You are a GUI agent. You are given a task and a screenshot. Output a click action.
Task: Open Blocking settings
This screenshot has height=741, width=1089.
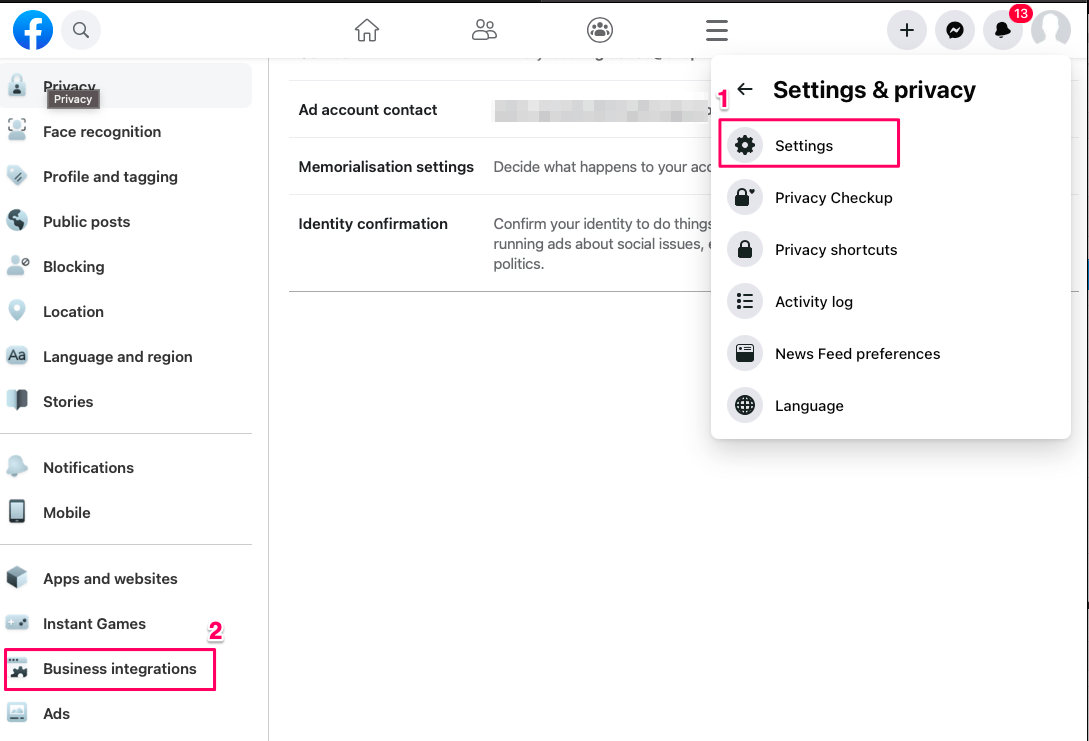coord(126,266)
